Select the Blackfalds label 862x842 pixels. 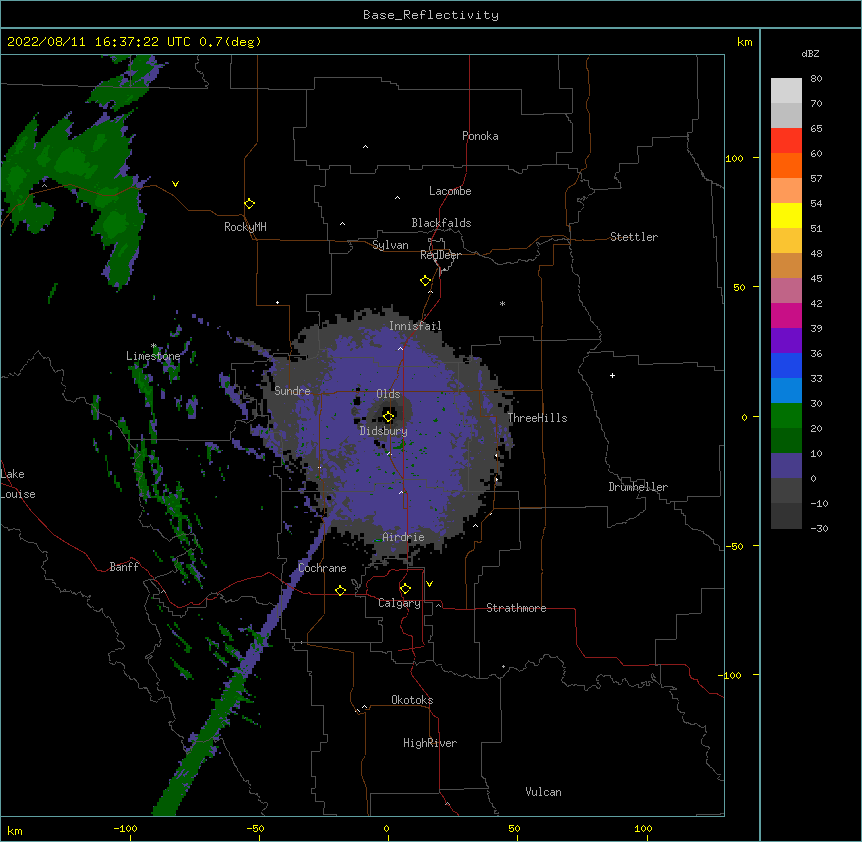(441, 223)
